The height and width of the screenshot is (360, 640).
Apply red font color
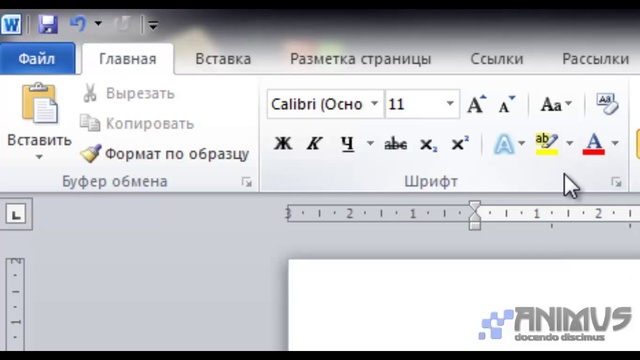click(594, 144)
